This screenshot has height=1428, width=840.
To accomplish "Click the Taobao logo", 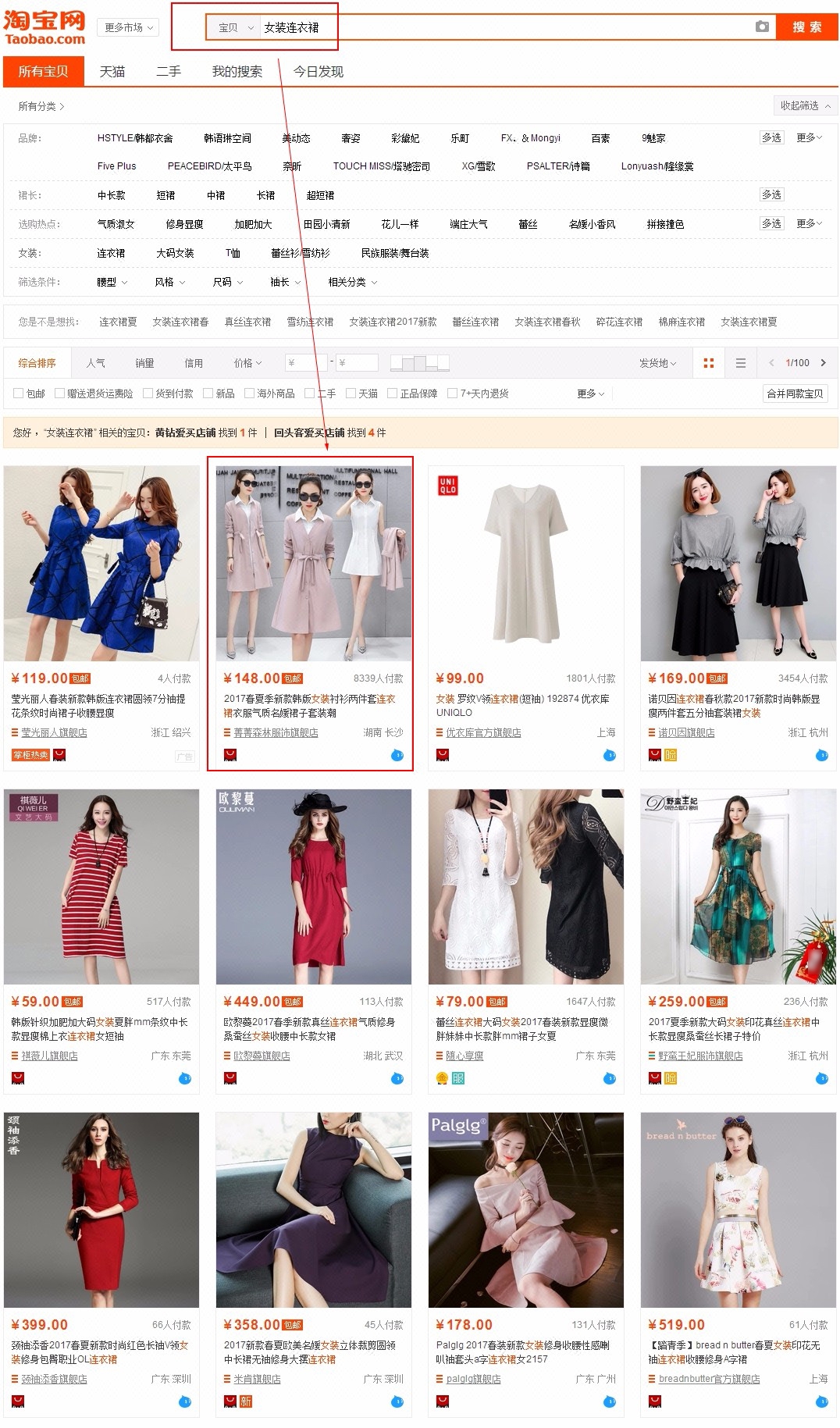I will click(44, 27).
